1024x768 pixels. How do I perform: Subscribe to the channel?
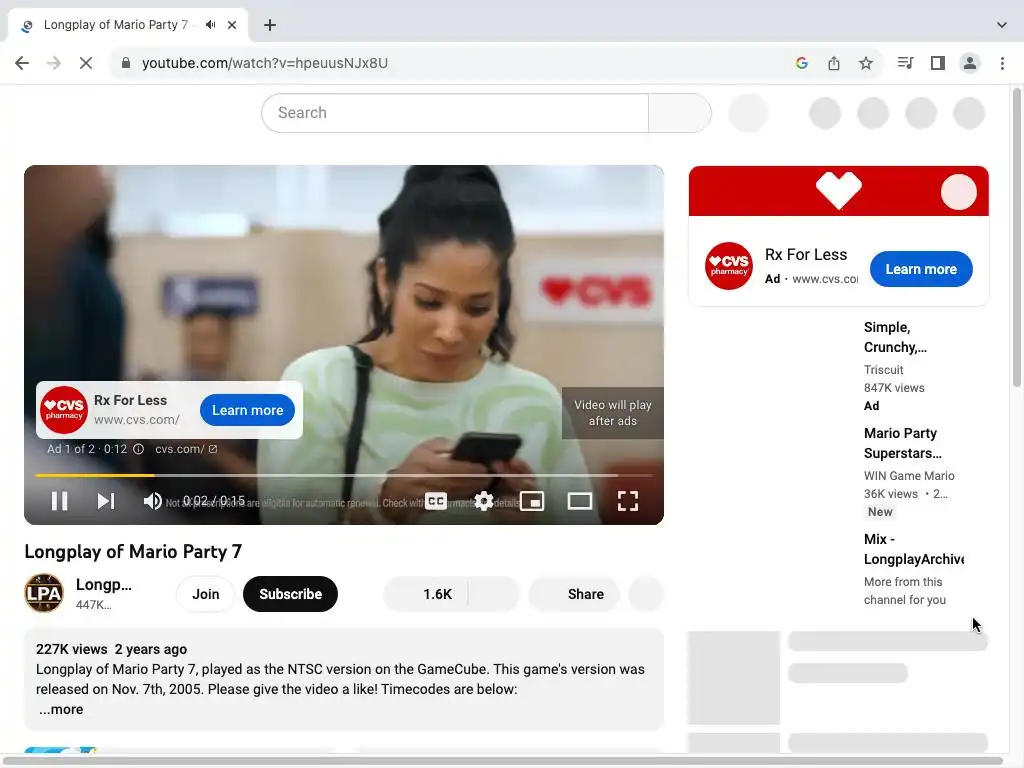[291, 594]
